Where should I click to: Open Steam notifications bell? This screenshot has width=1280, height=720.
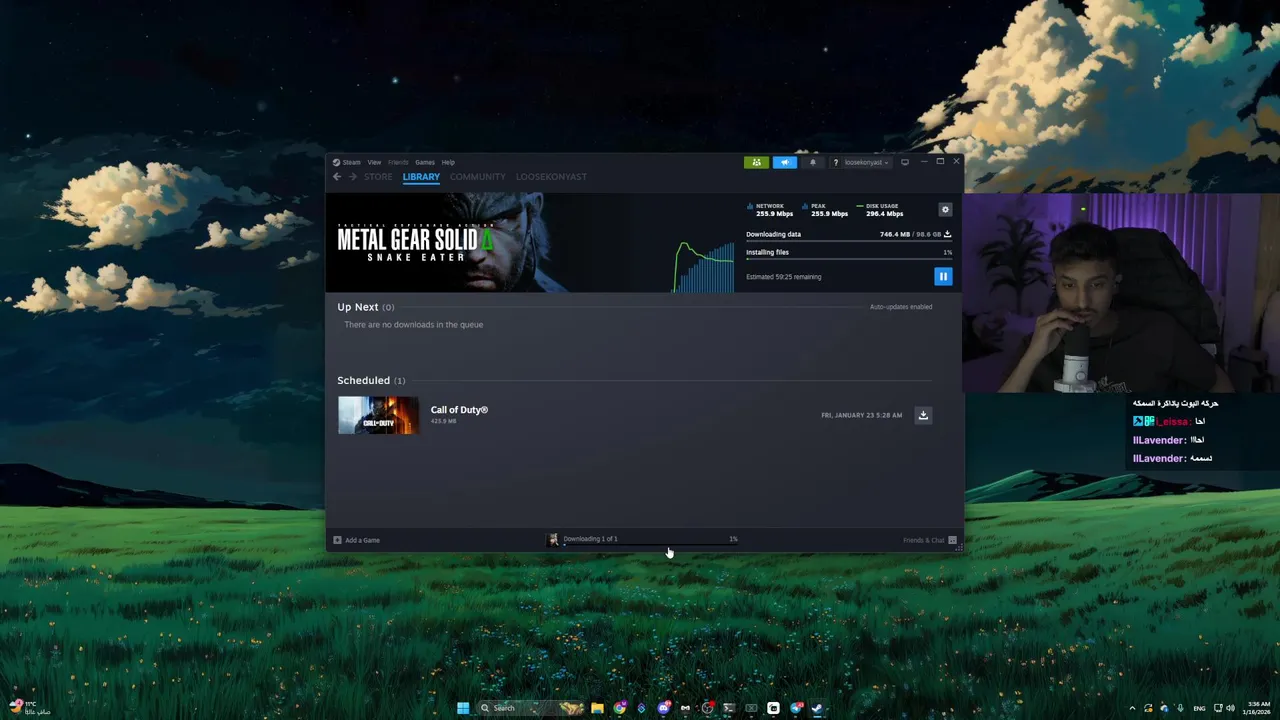tap(813, 162)
